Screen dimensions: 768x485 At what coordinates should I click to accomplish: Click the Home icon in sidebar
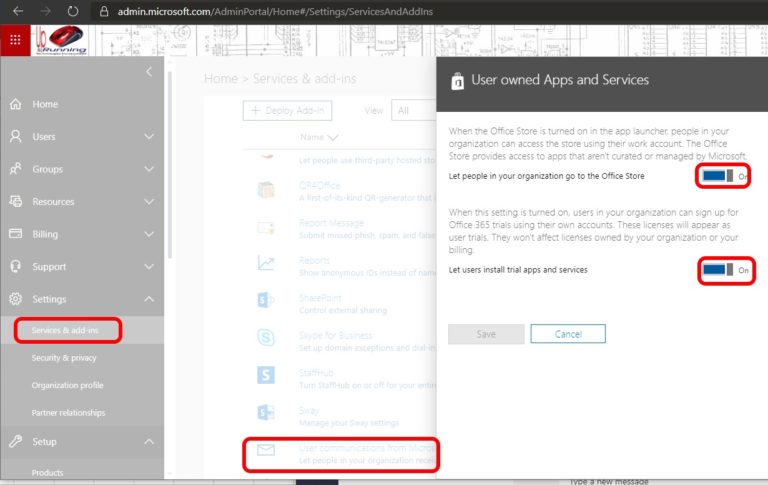pos(15,104)
